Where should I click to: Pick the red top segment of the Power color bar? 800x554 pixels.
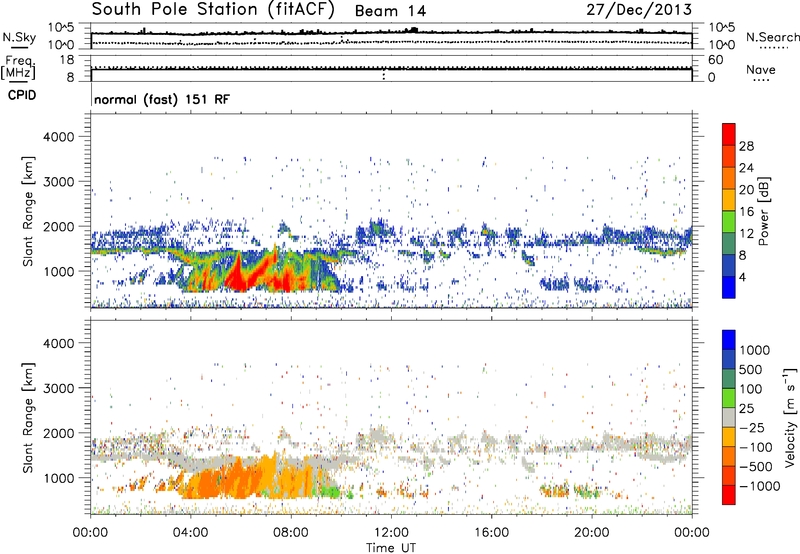point(729,135)
